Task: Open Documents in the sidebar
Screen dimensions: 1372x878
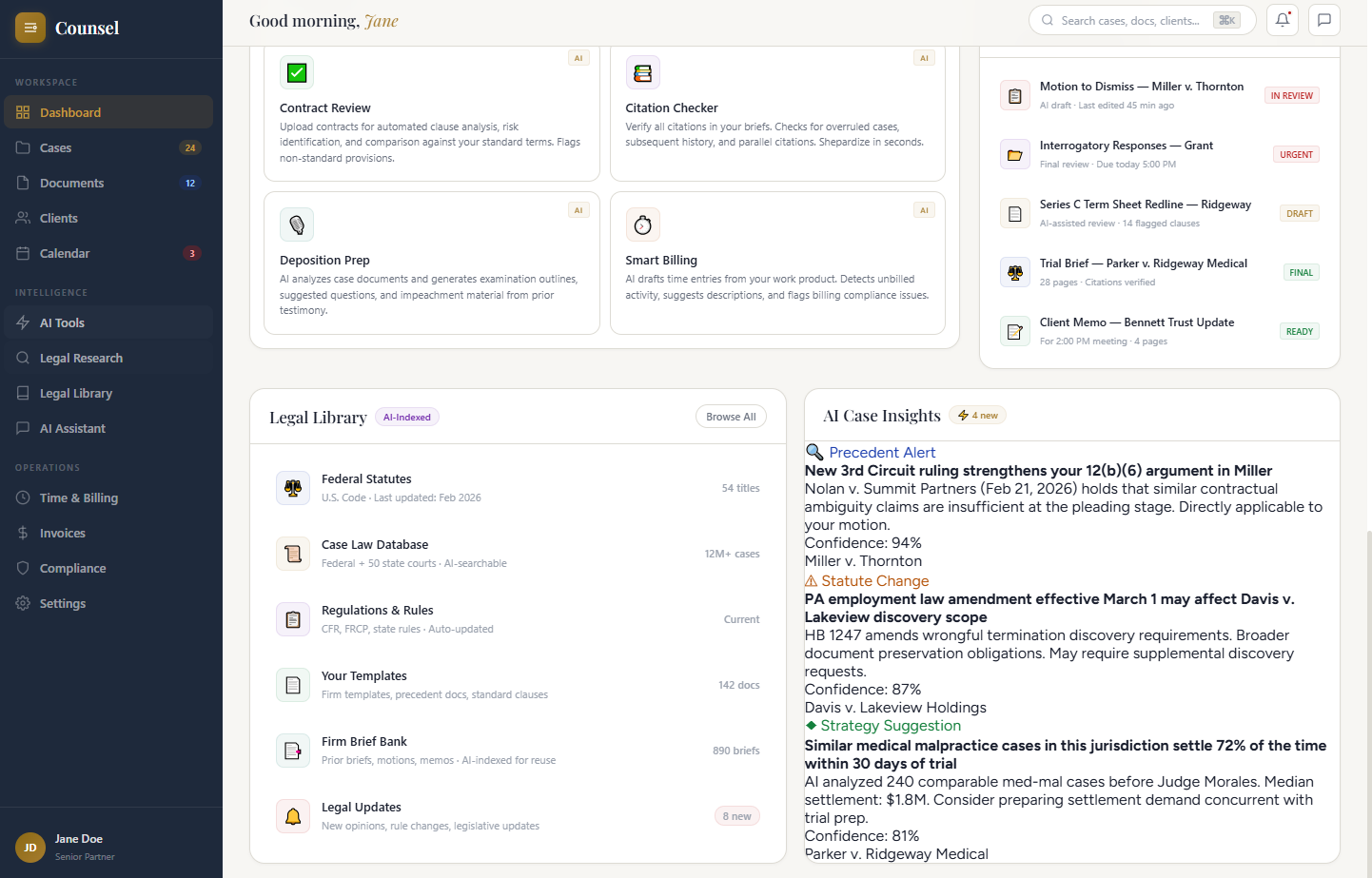Action: coord(108,183)
